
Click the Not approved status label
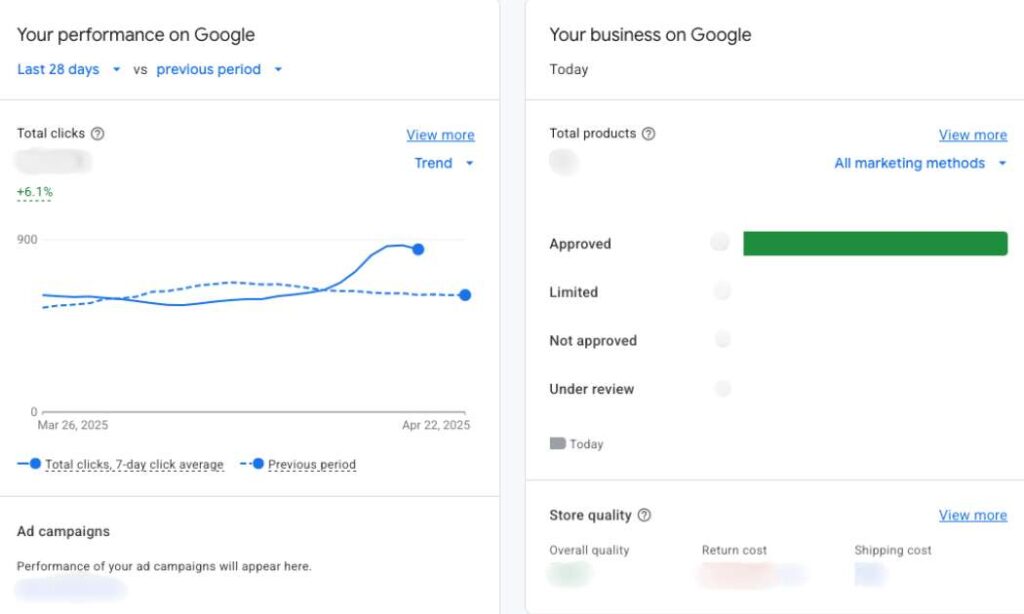[593, 340]
